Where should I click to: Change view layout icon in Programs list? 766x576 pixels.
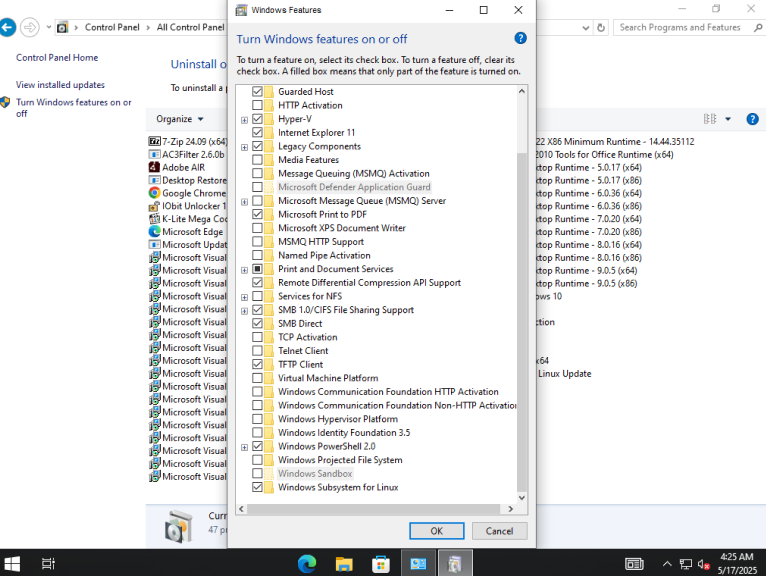tap(710, 119)
